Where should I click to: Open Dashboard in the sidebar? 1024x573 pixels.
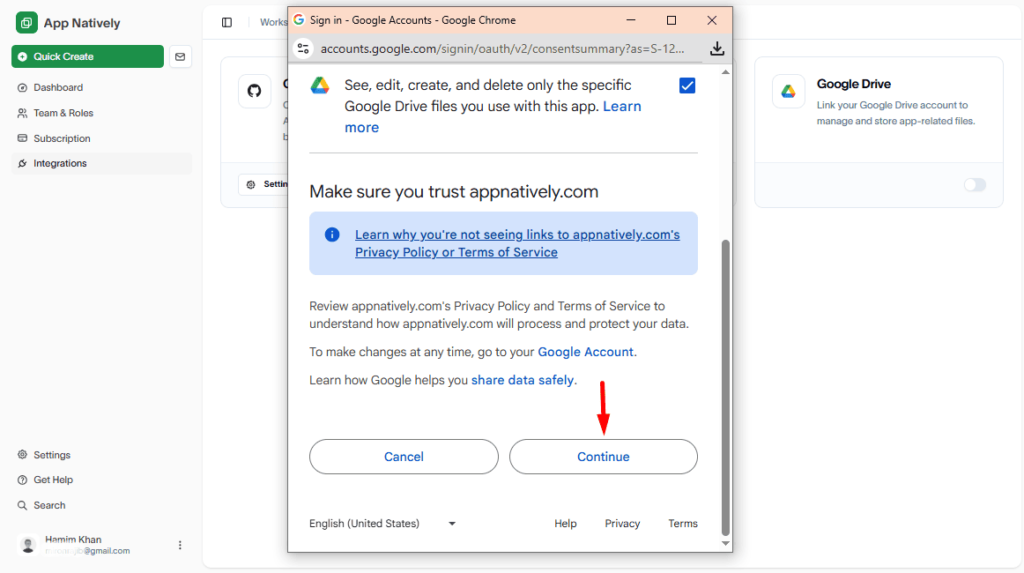pos(57,88)
